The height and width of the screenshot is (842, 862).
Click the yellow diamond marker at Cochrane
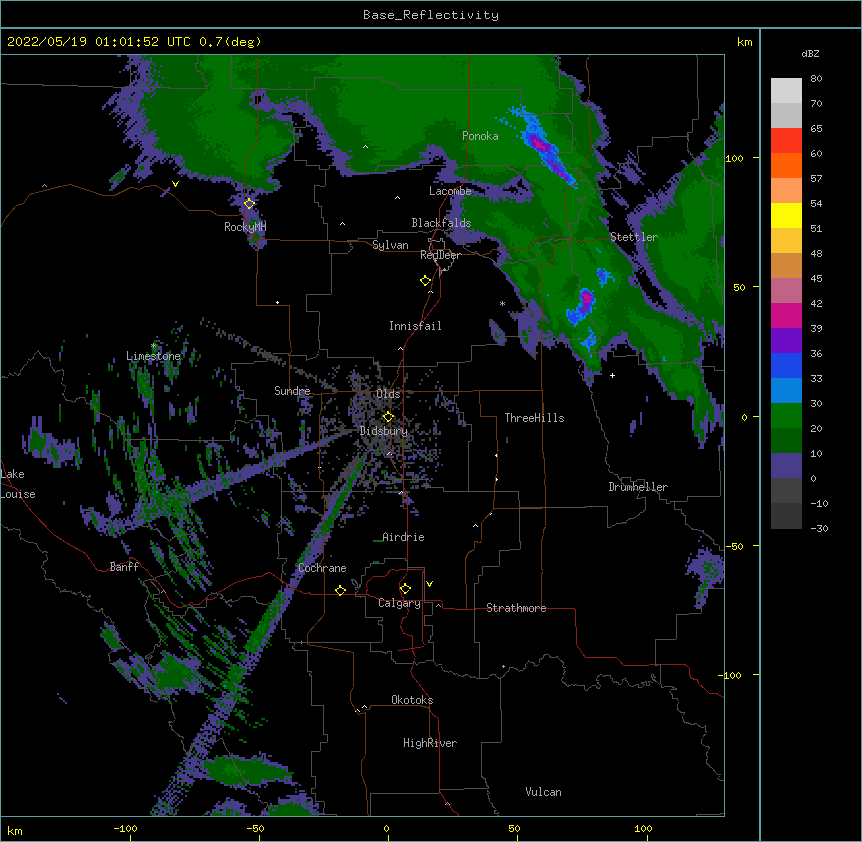(x=340, y=590)
